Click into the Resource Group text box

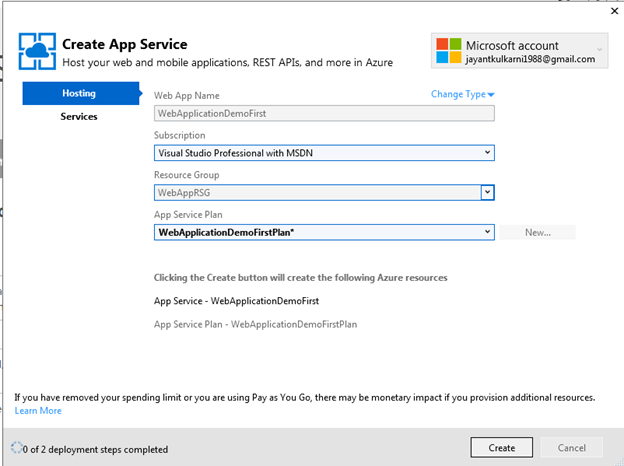316,192
